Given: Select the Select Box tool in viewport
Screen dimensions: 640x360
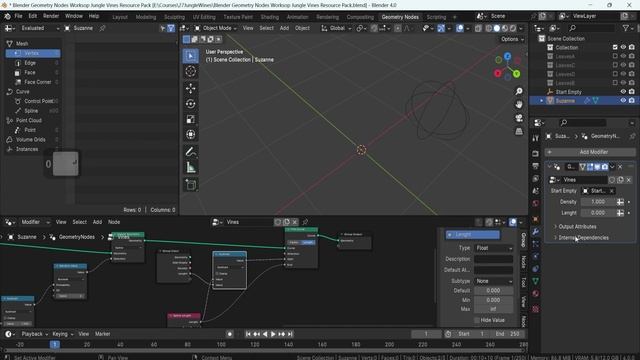Looking at the screenshot, I should (190, 56).
